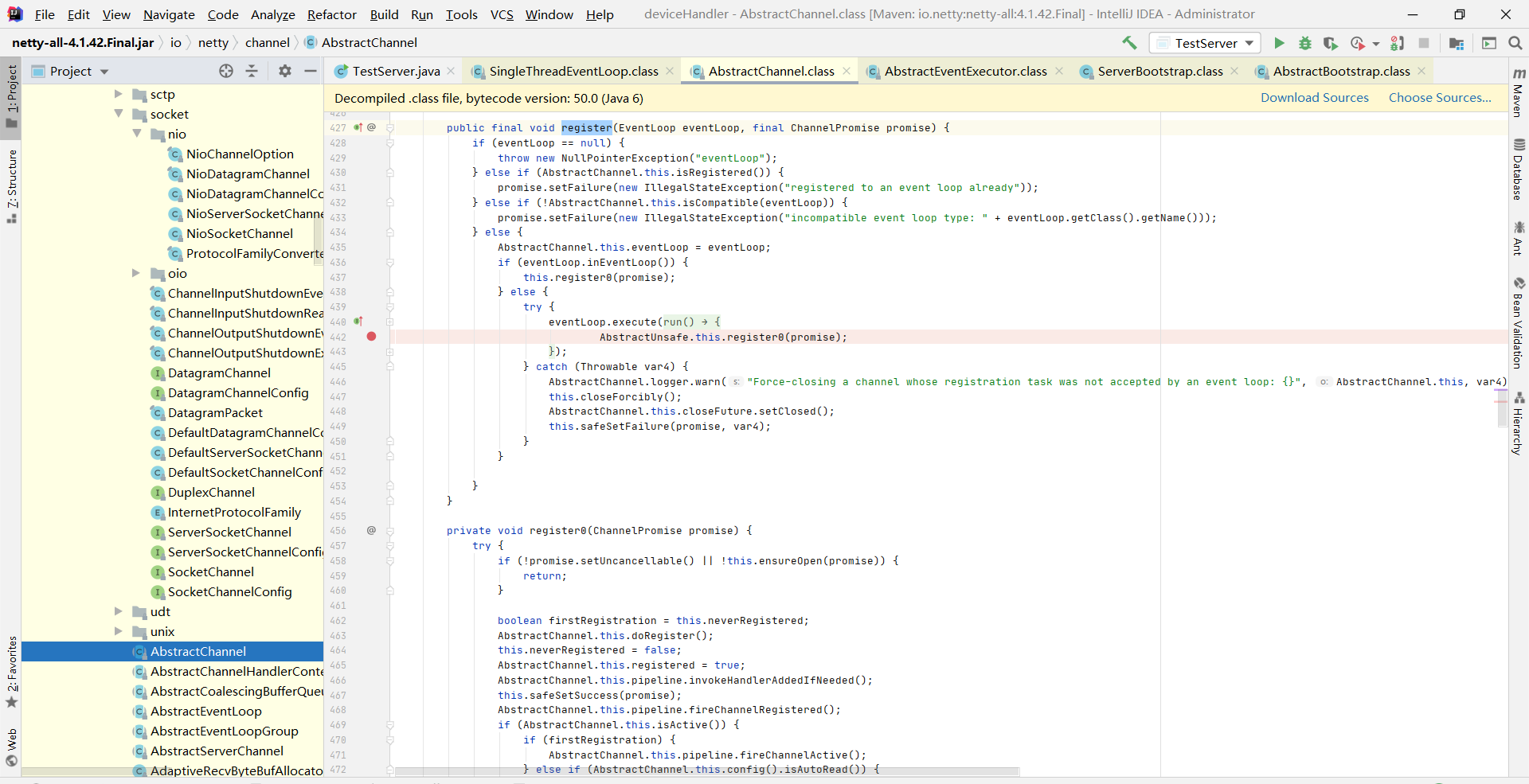The height and width of the screenshot is (784, 1529).
Task: Open the Hierarchy tool window
Action: 1519,423
